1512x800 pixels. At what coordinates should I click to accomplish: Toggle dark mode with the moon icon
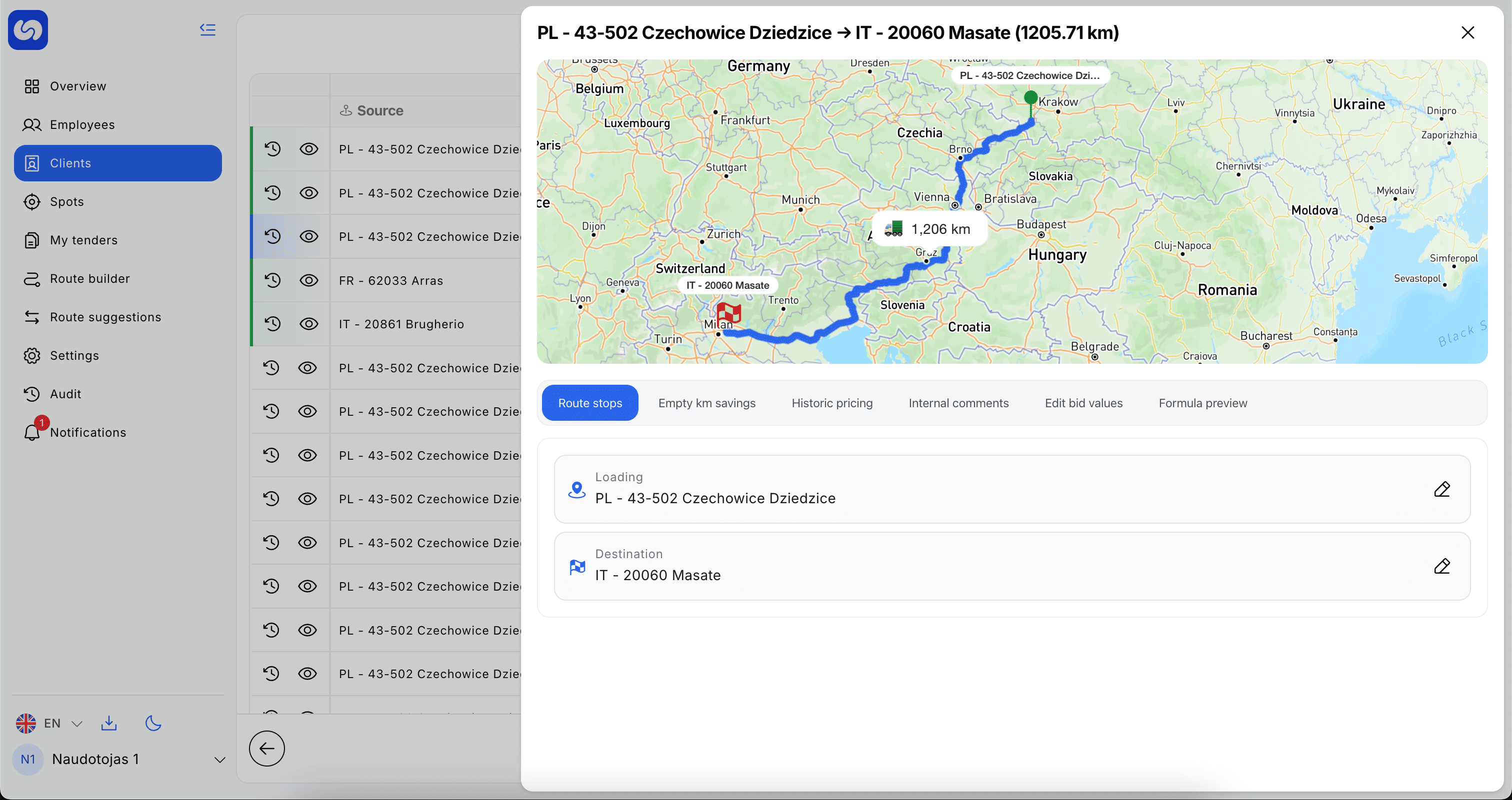pos(153,723)
